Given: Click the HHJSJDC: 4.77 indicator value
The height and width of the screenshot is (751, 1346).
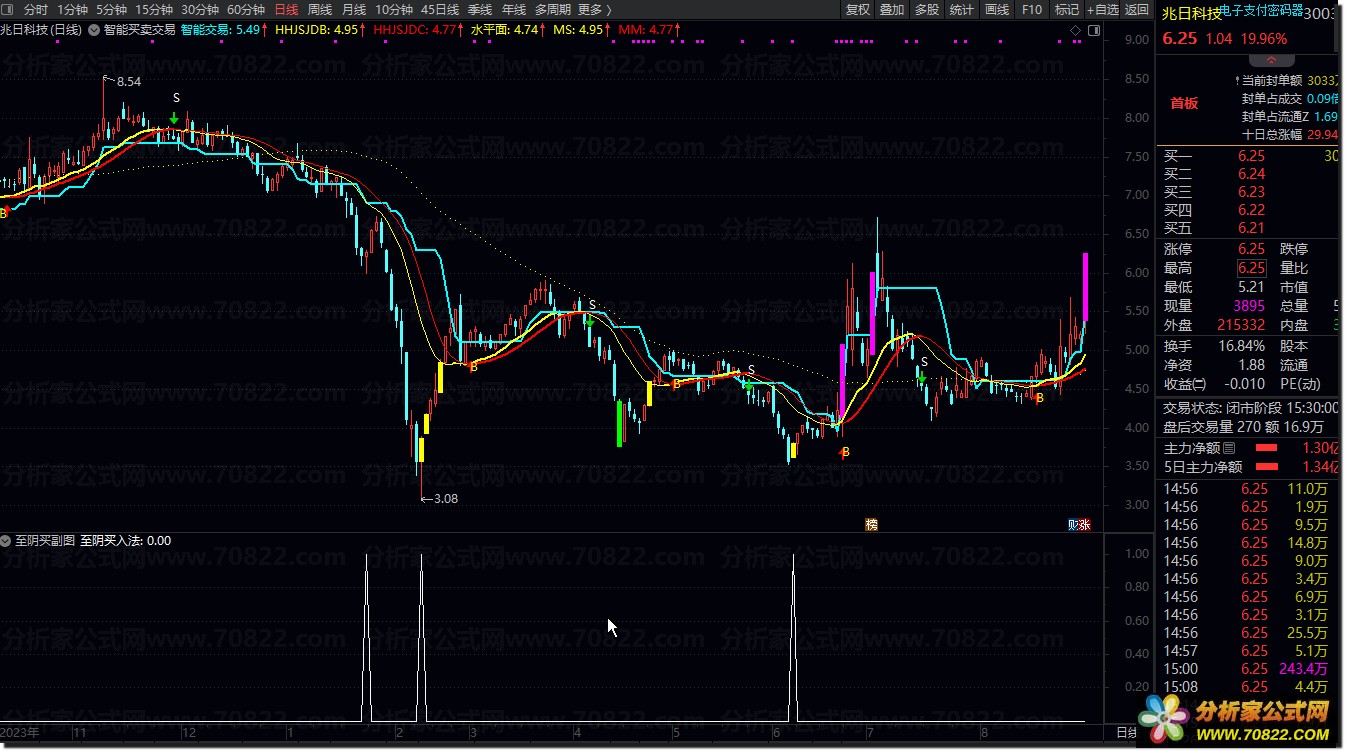Looking at the screenshot, I should click(418, 29).
